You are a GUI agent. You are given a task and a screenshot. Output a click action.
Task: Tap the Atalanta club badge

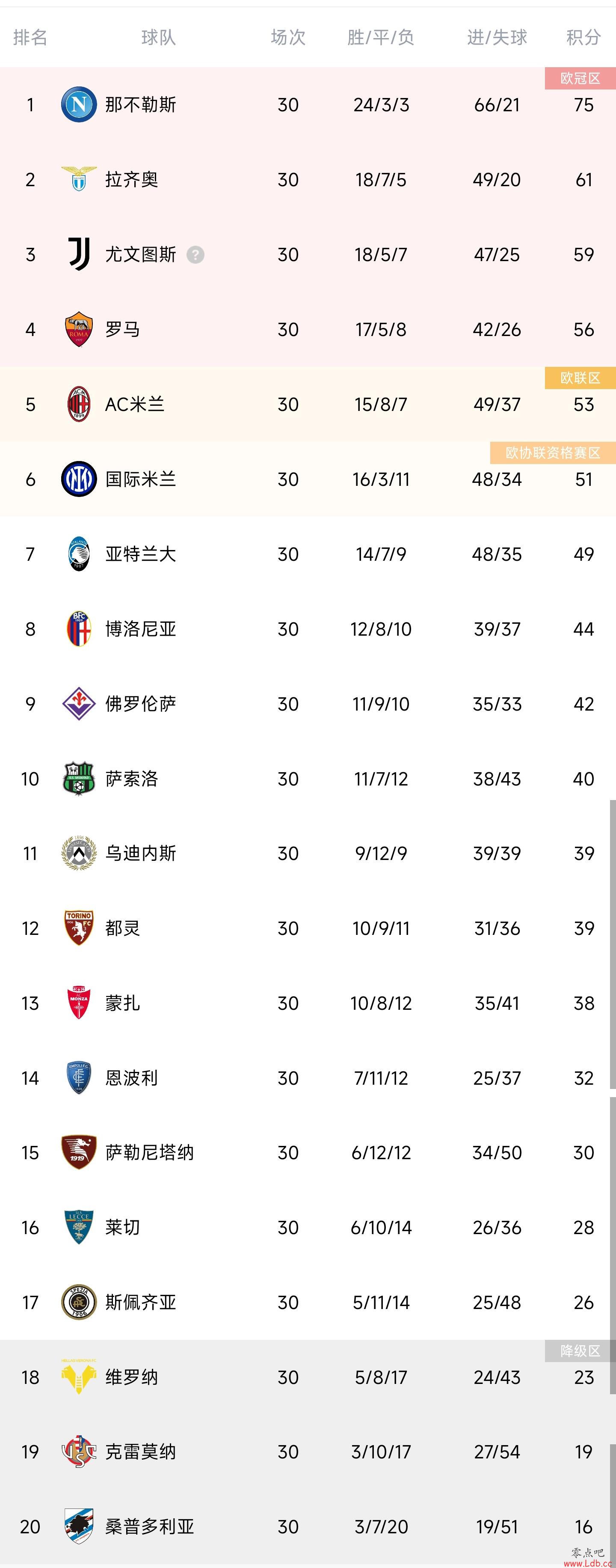click(79, 553)
